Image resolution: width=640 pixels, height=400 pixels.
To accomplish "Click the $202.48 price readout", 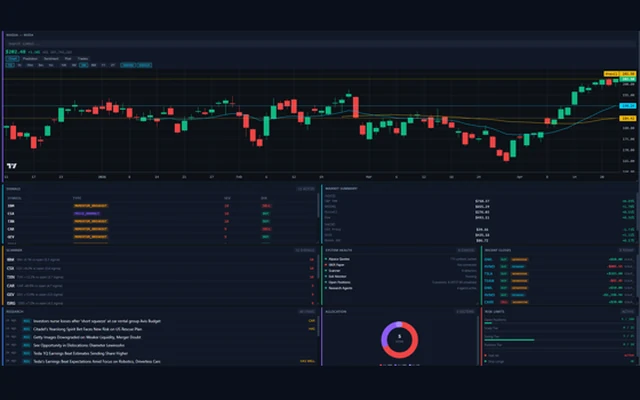I will click(x=16, y=52).
